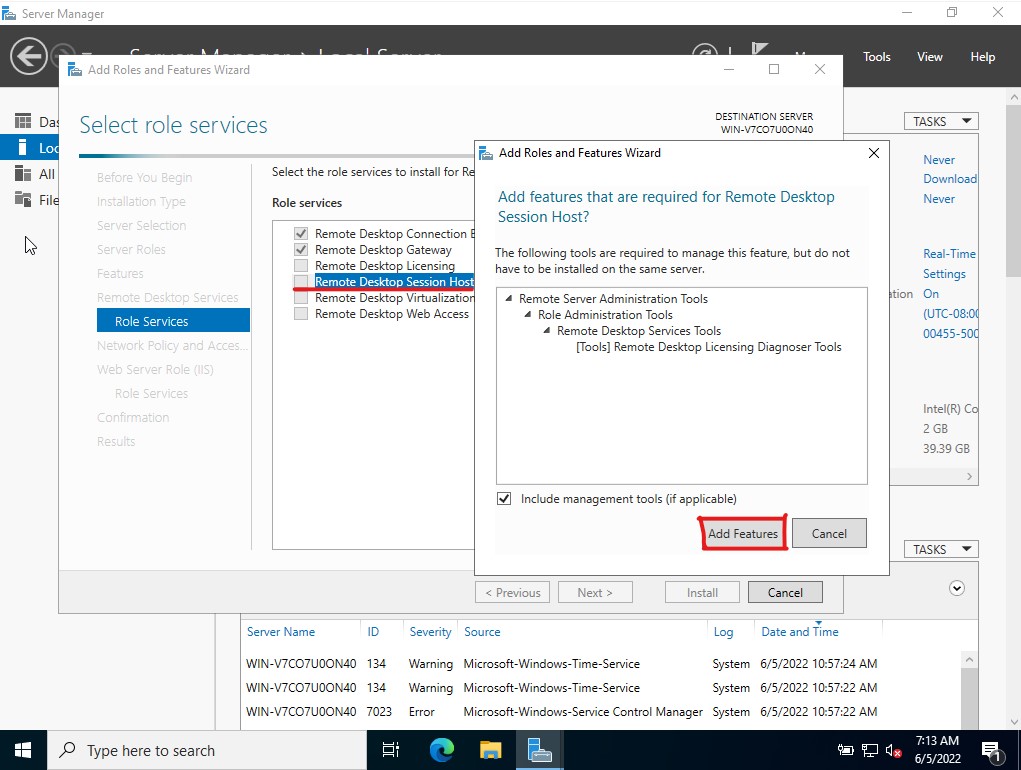Sort events by Server Name column
Screen dimensions: 1021x770
281,631
